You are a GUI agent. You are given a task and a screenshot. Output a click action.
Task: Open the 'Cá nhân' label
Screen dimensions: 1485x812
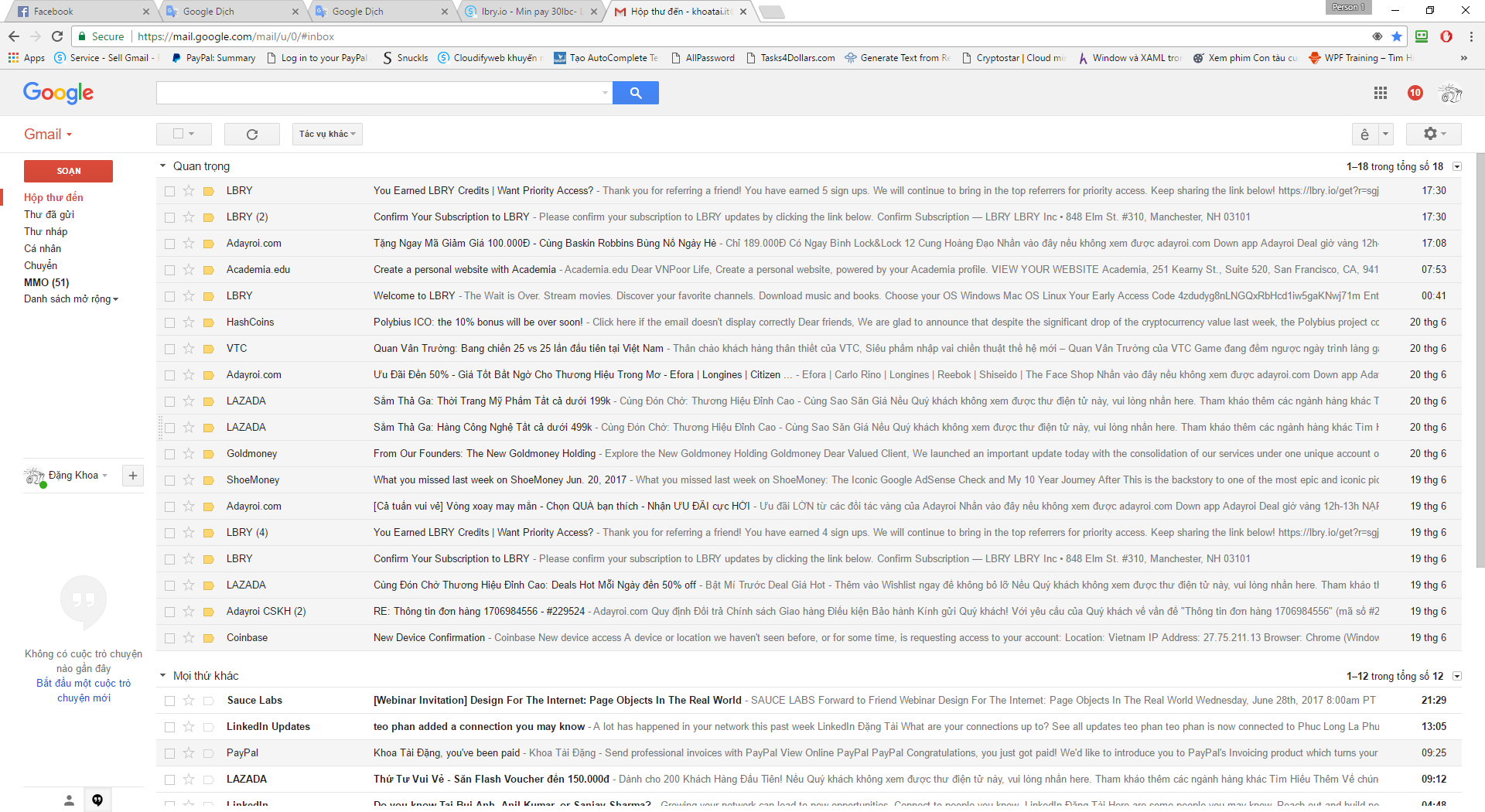tap(43, 249)
